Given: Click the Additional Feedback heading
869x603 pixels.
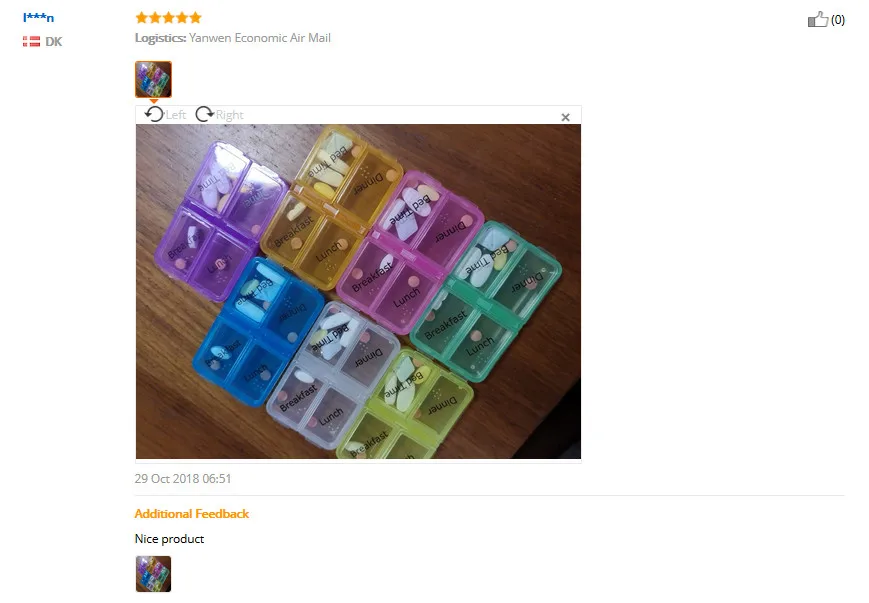Looking at the screenshot, I should (192, 514).
